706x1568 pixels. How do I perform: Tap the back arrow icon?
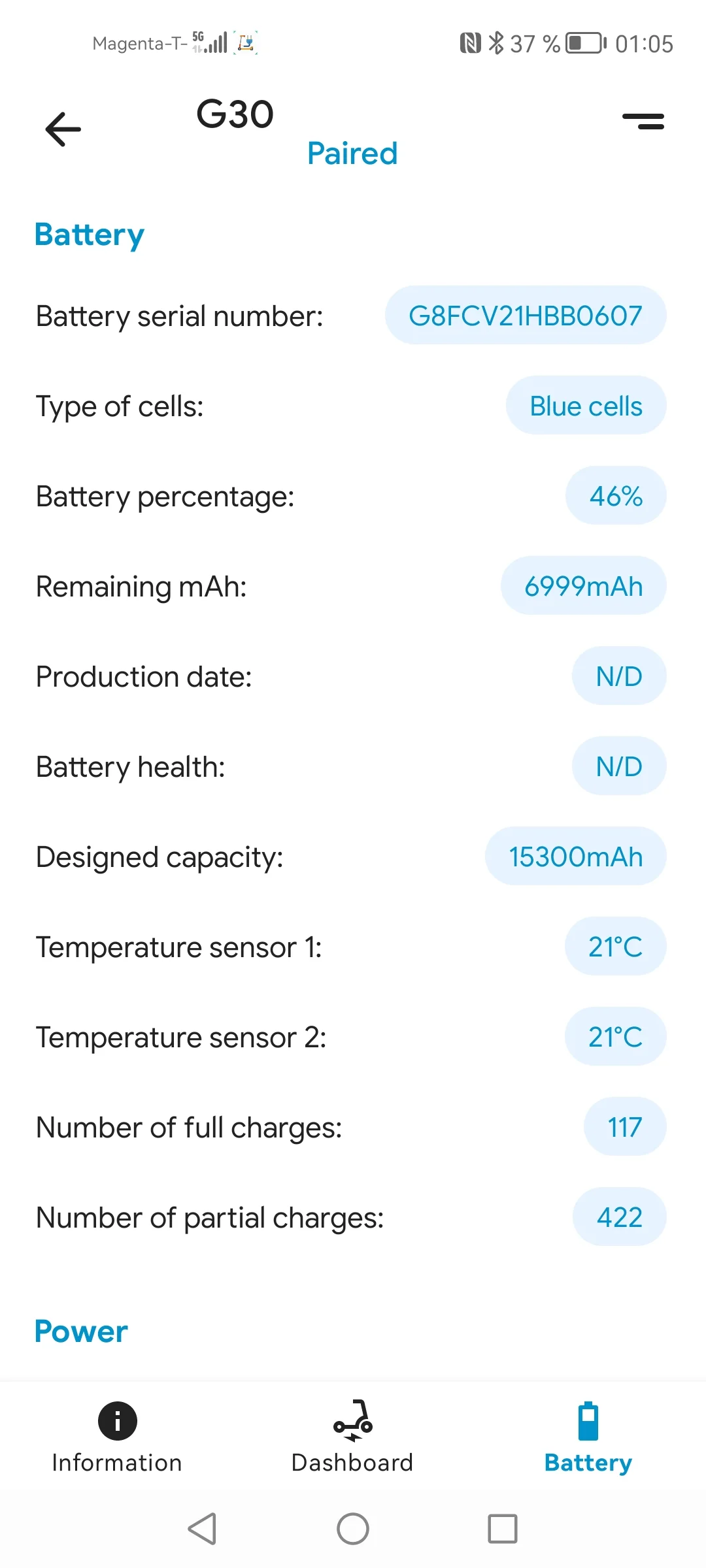tap(63, 129)
